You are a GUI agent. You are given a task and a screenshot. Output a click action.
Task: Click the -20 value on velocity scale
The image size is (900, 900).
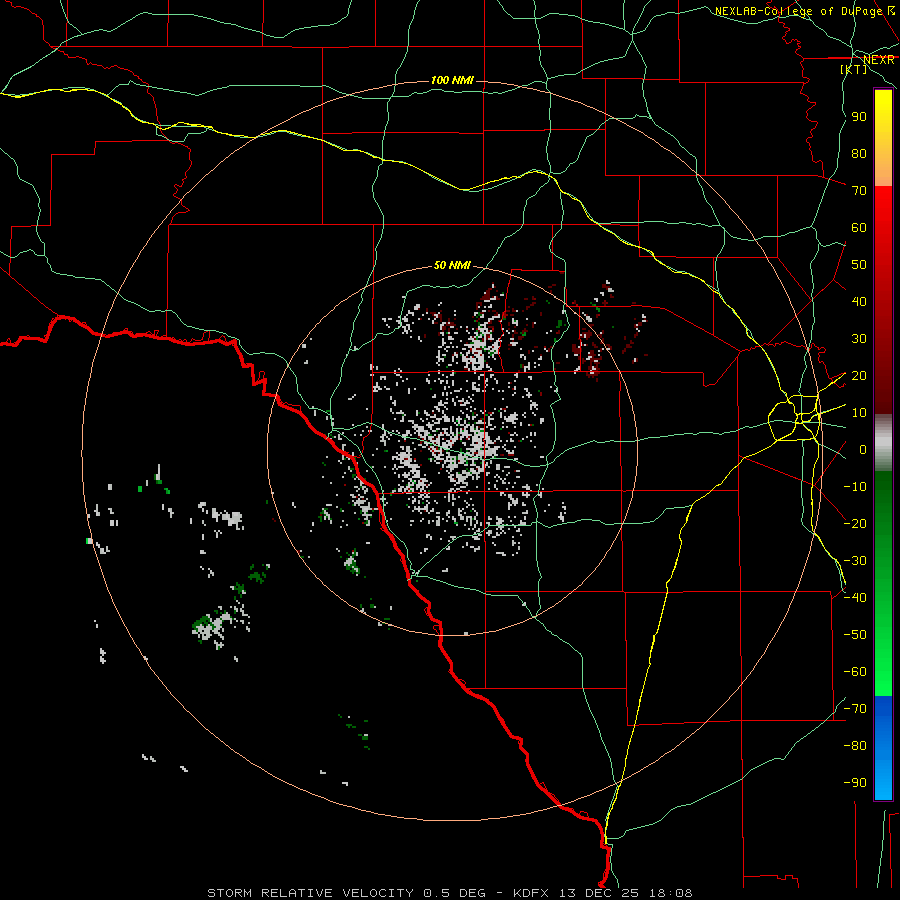(855, 524)
